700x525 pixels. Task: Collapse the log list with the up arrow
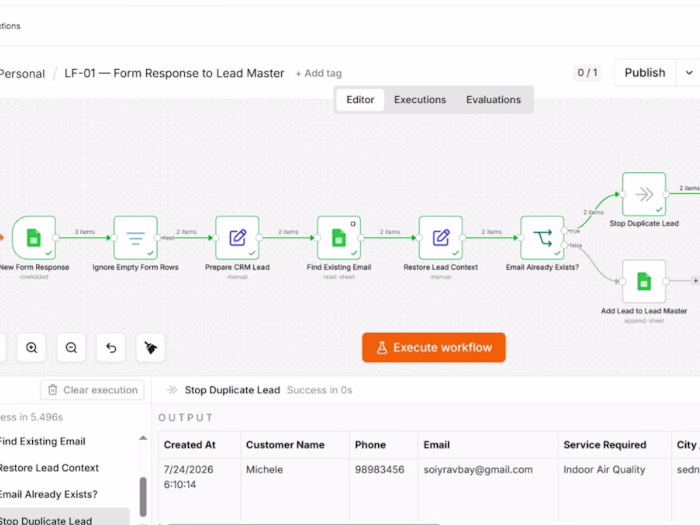click(x=143, y=438)
